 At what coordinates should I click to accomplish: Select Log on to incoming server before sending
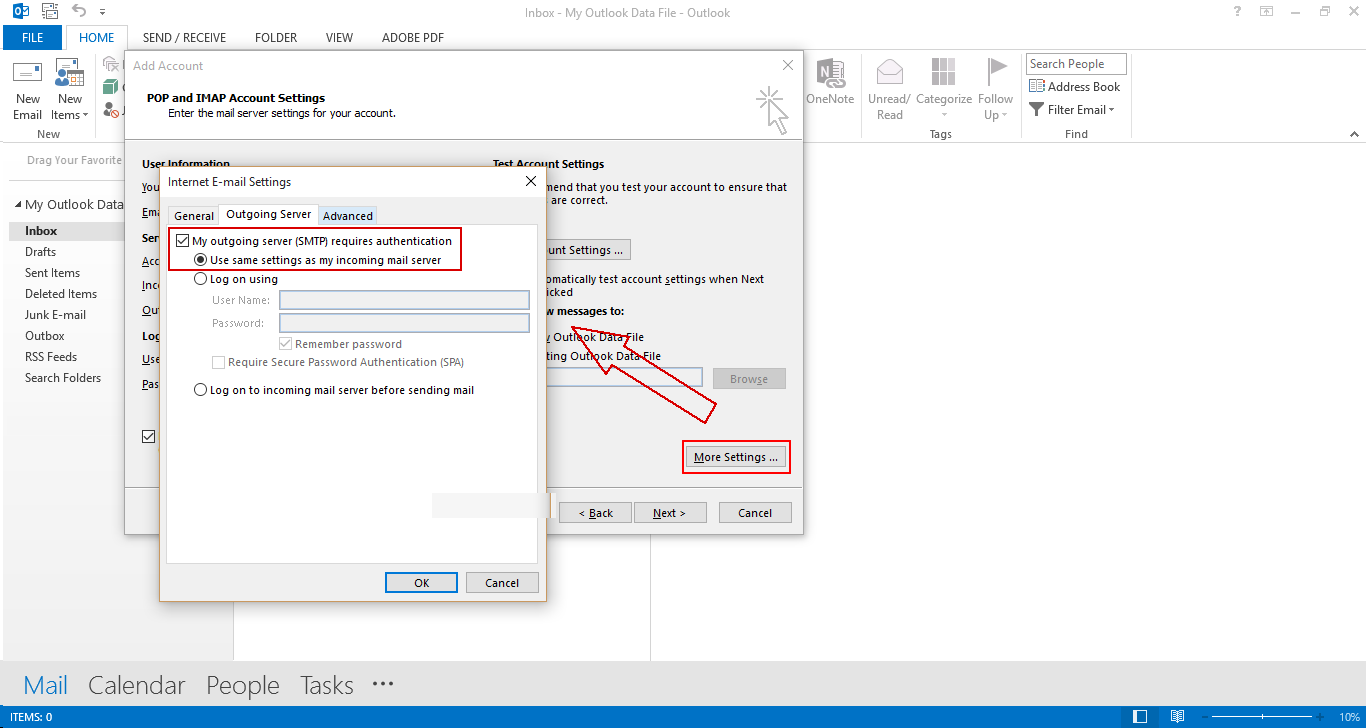(x=201, y=390)
